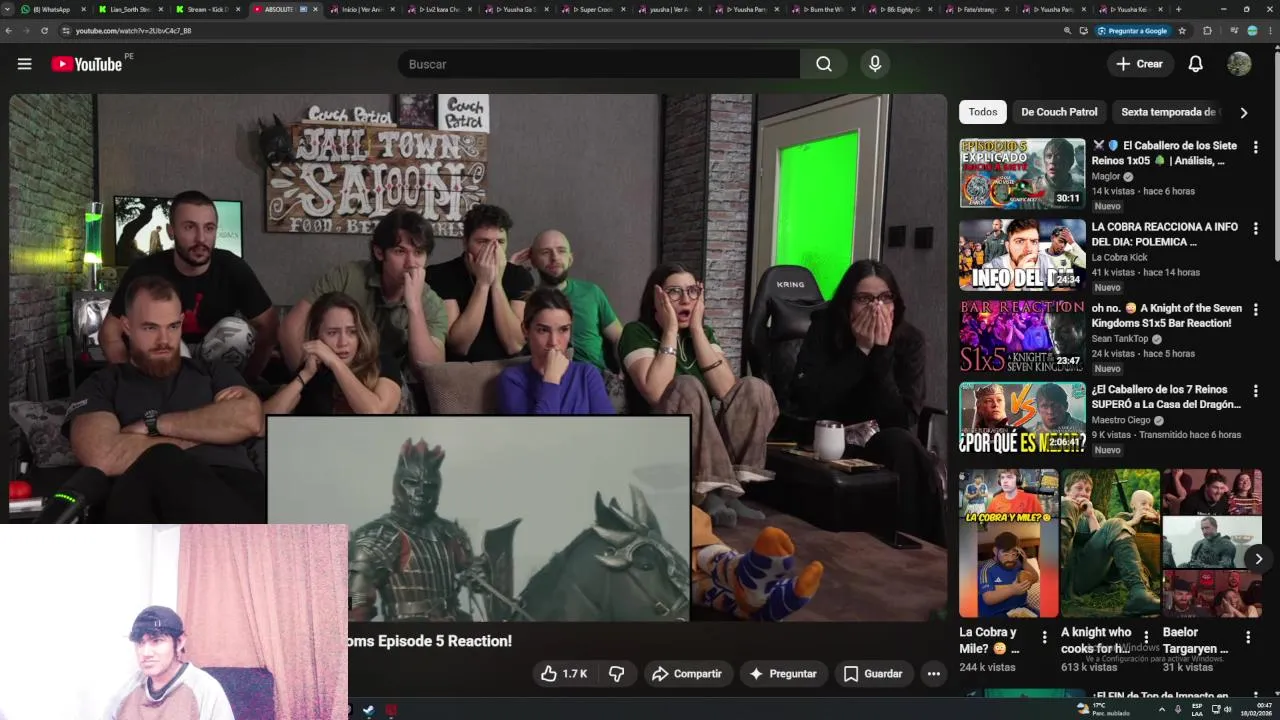Click the Compartir share button
This screenshot has width=1280, height=720.
pyautogui.click(x=687, y=674)
